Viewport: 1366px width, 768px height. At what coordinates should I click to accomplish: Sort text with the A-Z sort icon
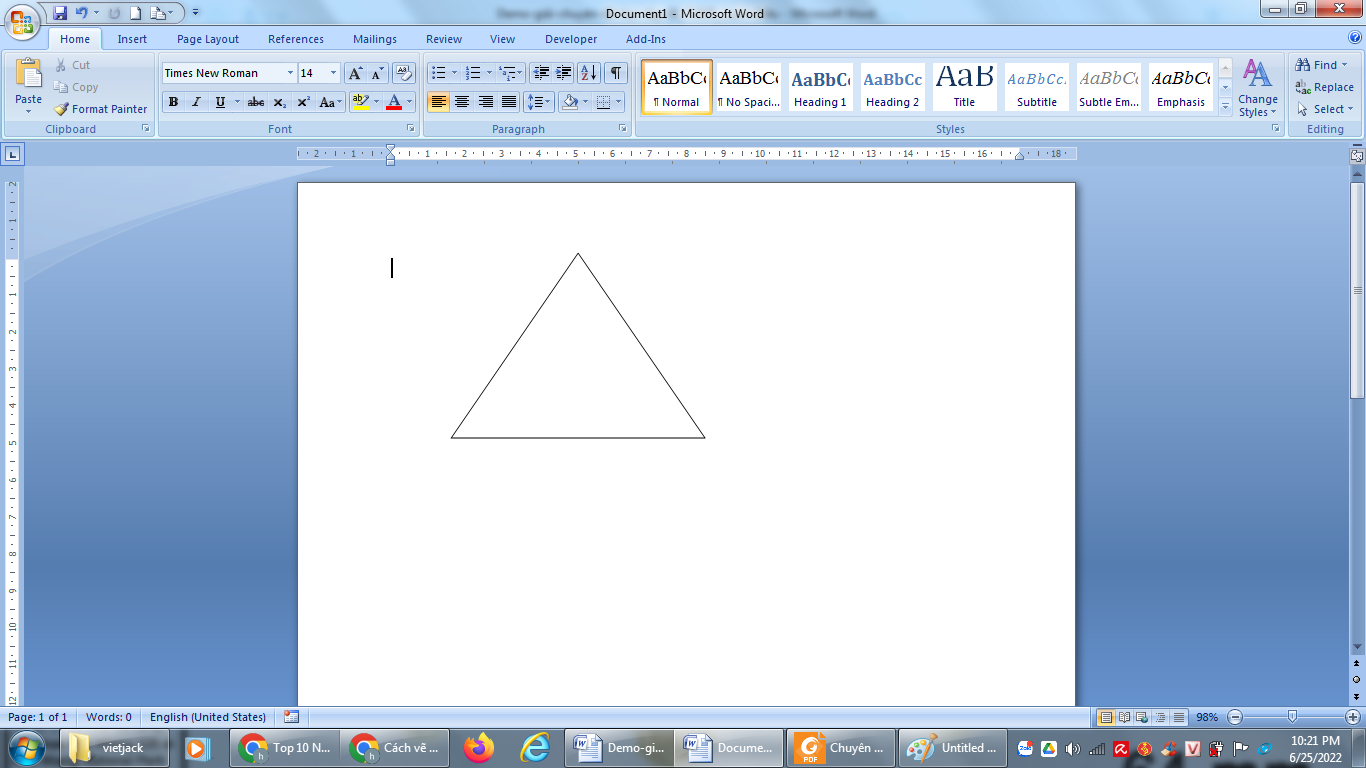(589, 73)
